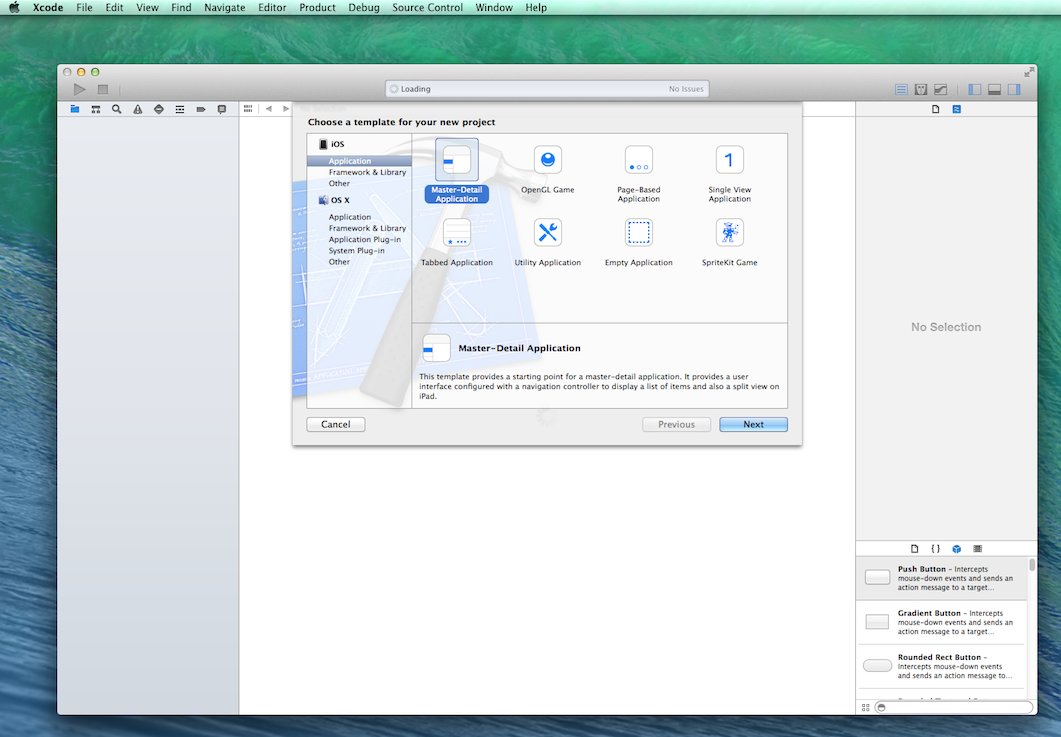Image resolution: width=1061 pixels, height=737 pixels.
Task: Choose the Page-Based Application template
Action: point(638,174)
